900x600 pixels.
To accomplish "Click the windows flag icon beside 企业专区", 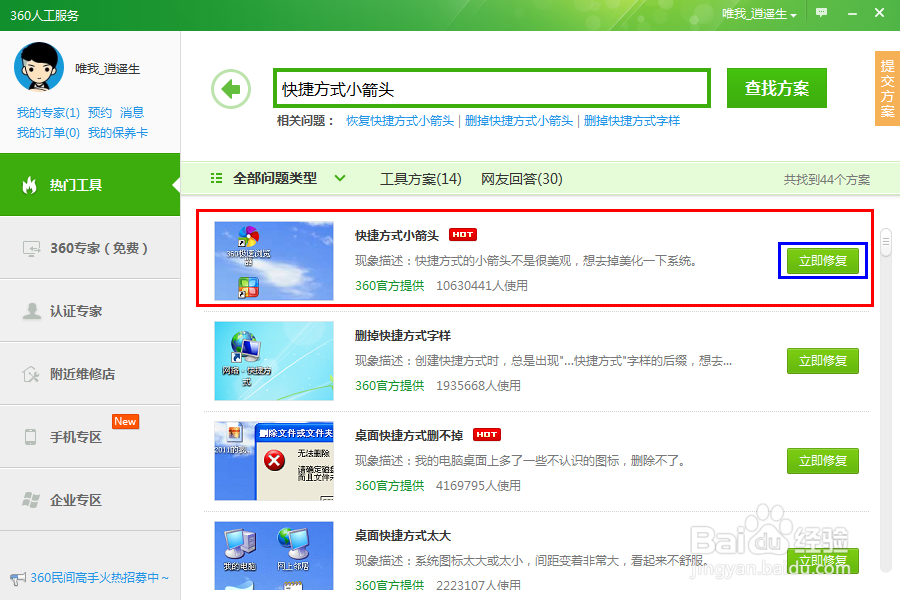I will [x=31, y=500].
